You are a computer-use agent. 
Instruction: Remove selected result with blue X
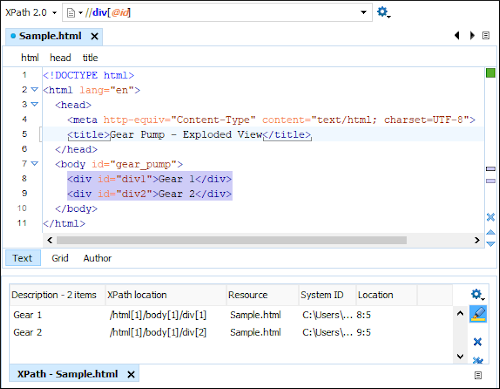(x=478, y=342)
